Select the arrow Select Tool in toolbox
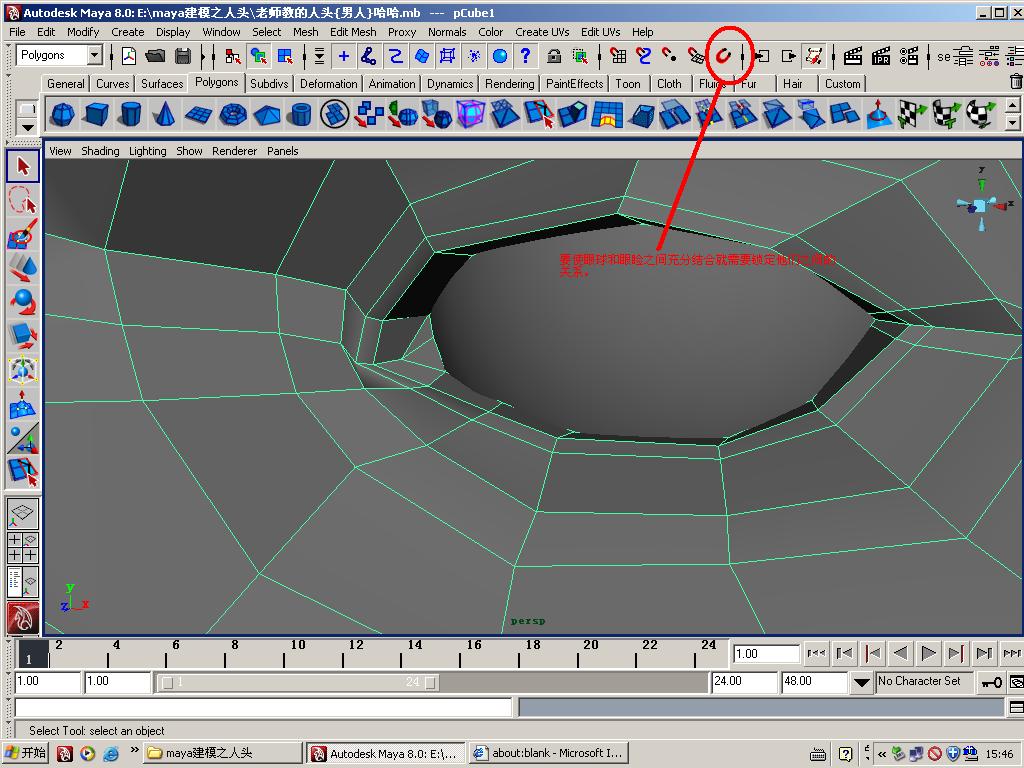The width and height of the screenshot is (1024, 768). tap(23, 166)
